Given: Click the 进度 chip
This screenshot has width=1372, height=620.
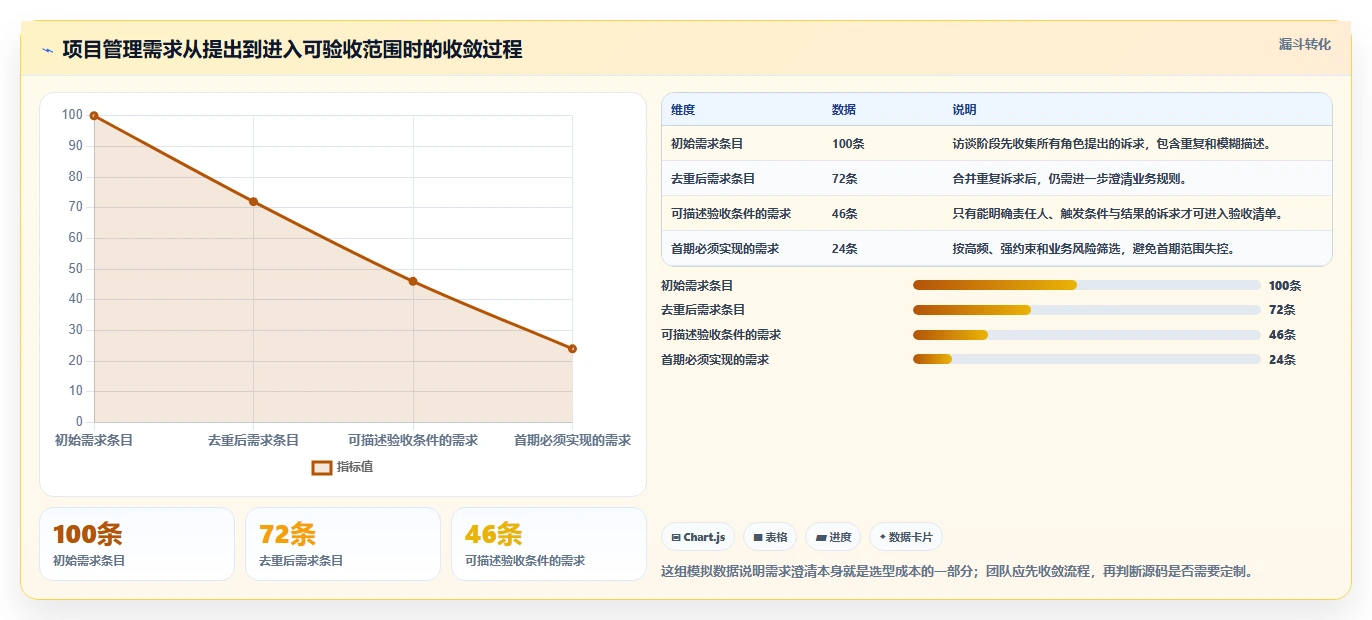Looking at the screenshot, I should [833, 537].
